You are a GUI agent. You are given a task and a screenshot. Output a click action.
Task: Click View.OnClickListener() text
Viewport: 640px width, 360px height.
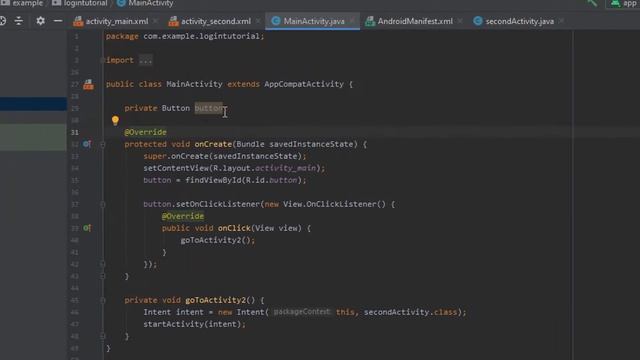coord(334,204)
